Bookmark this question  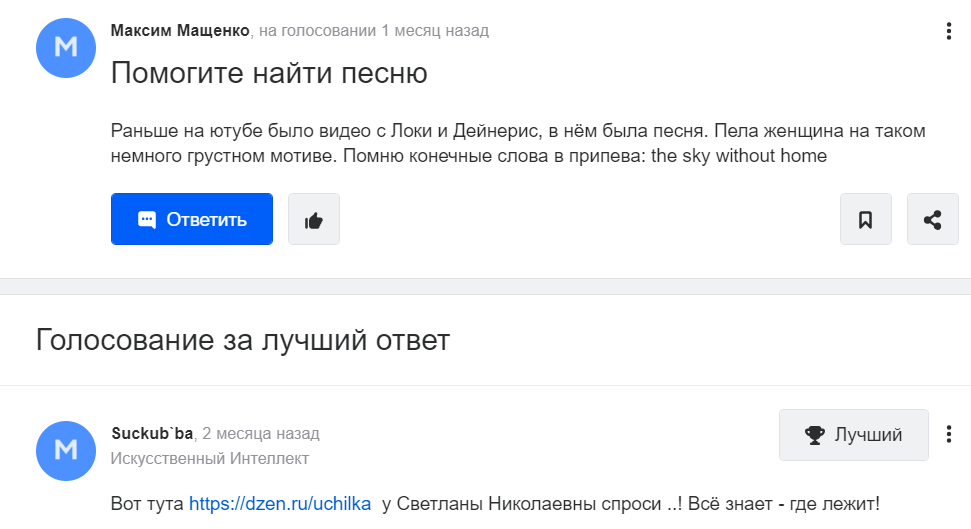point(866,219)
